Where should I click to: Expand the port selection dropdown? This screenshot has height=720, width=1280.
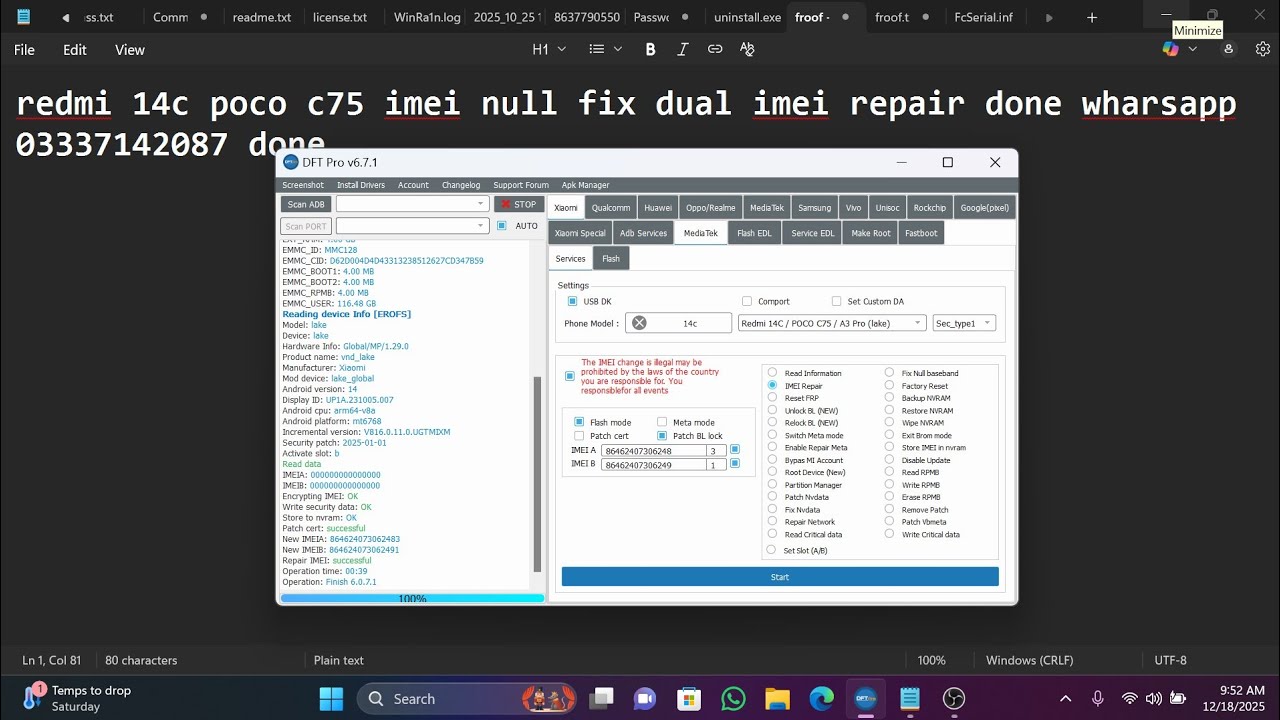coord(412,226)
